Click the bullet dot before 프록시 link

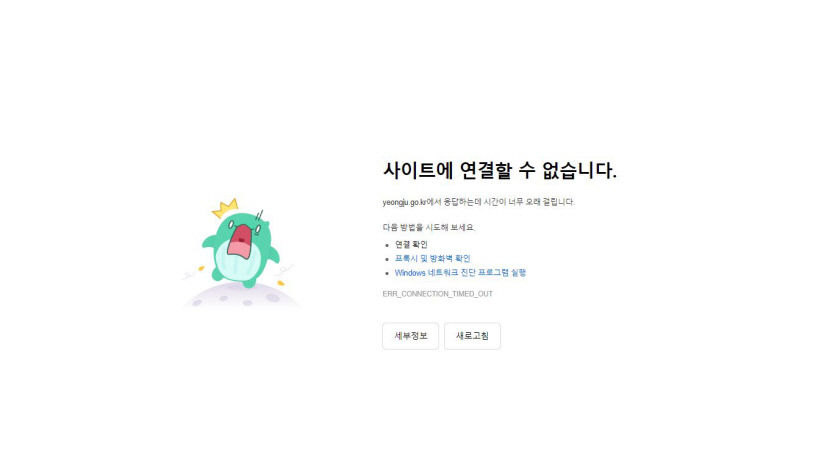click(x=387, y=259)
